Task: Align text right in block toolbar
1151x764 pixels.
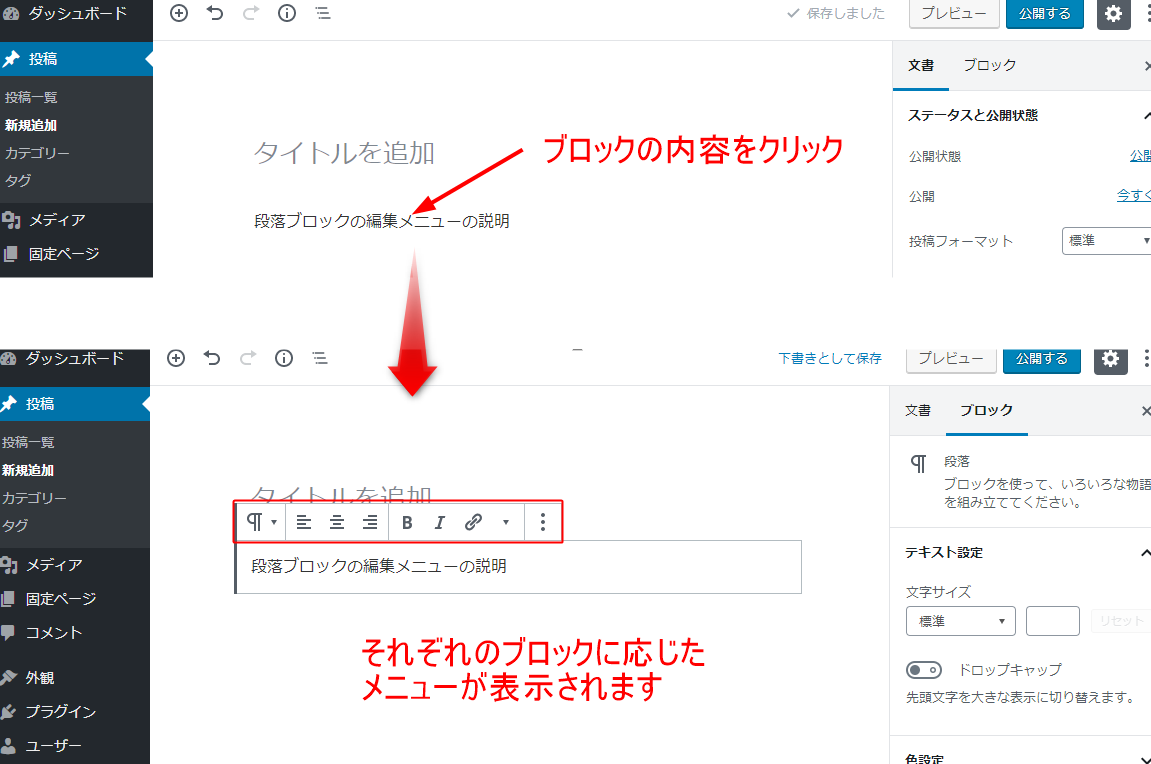Action: (370, 522)
